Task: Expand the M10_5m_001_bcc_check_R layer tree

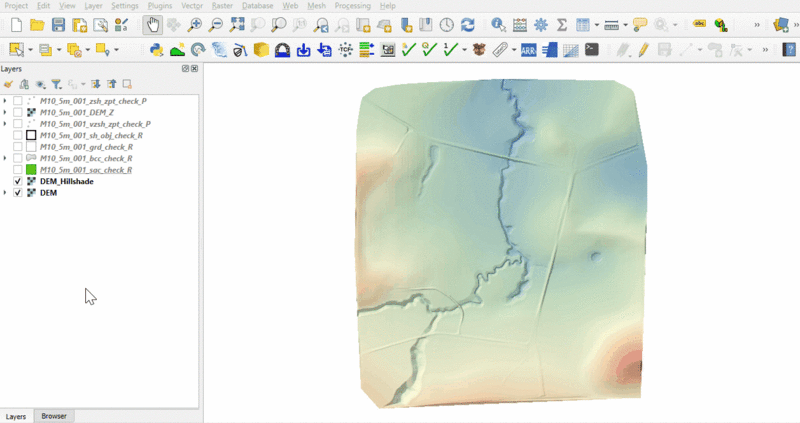Action: coord(6,158)
